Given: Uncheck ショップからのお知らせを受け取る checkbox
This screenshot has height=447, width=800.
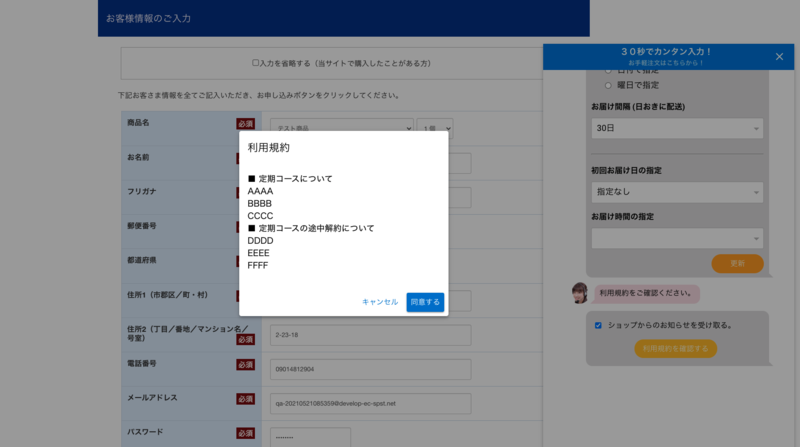Looking at the screenshot, I should click(598, 325).
